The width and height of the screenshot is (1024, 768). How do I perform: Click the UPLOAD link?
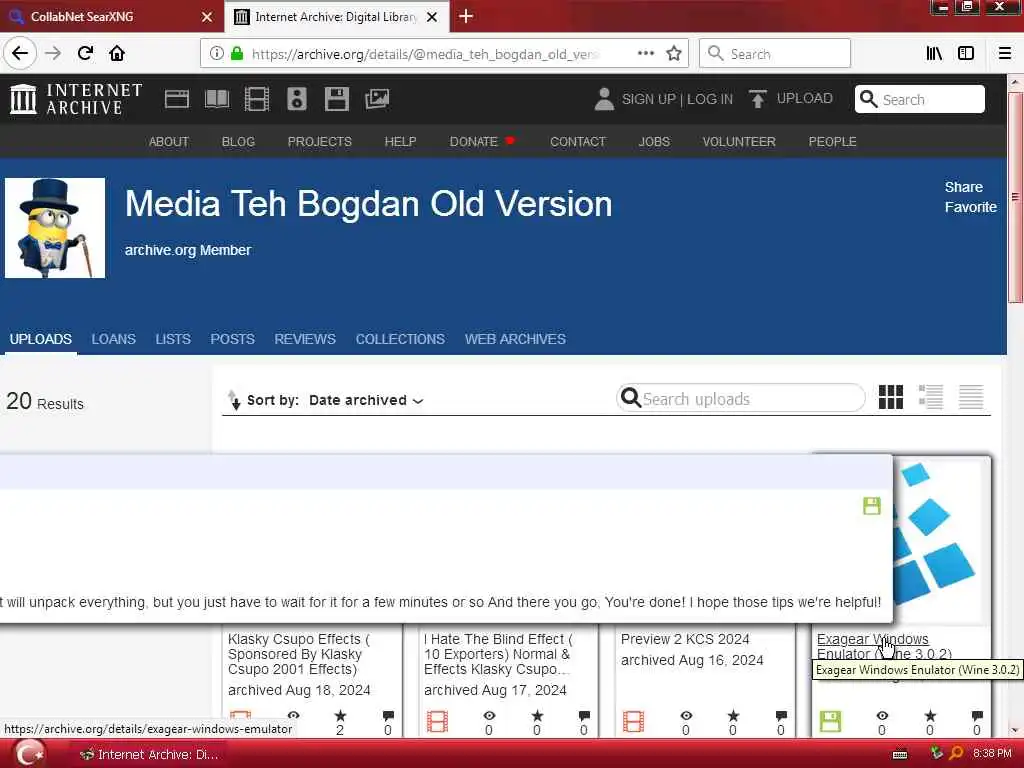click(805, 99)
